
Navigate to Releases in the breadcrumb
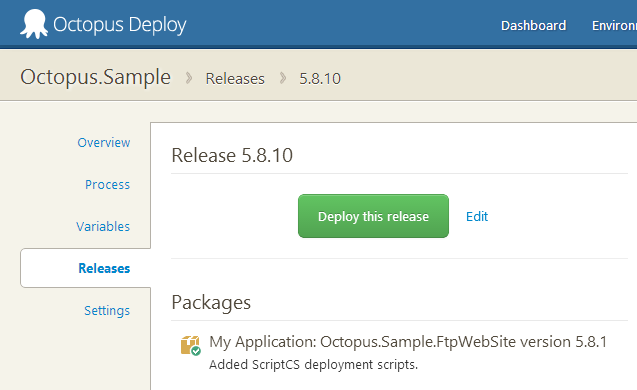235,79
